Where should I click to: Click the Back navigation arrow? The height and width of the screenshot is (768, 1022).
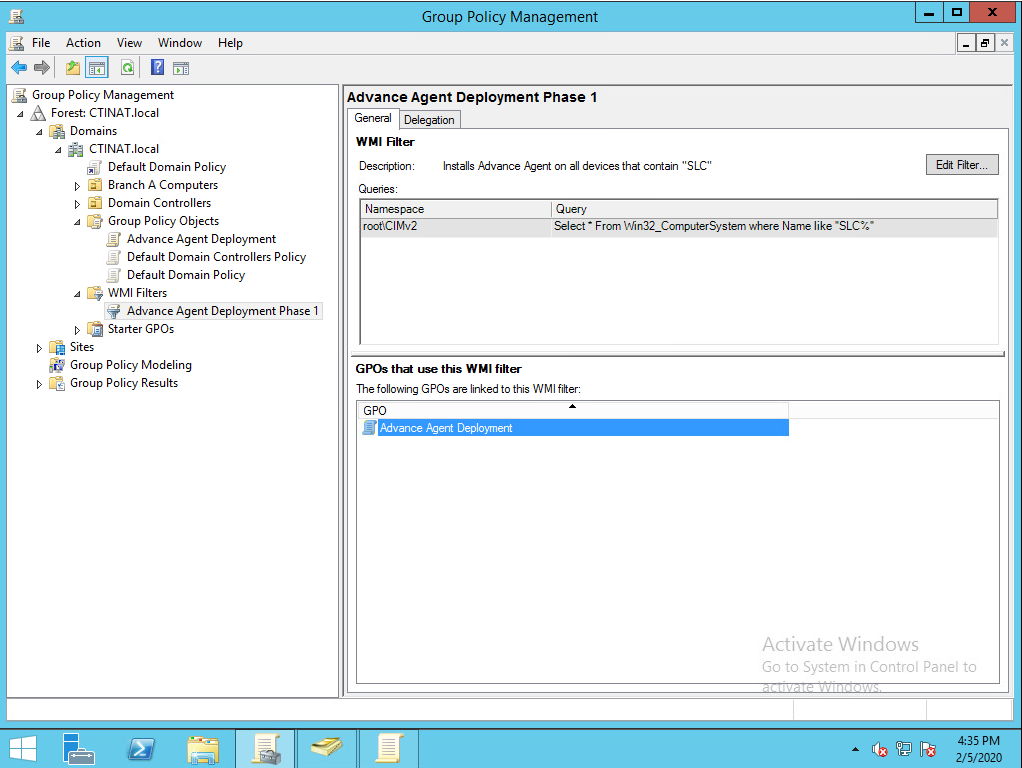(x=20, y=67)
